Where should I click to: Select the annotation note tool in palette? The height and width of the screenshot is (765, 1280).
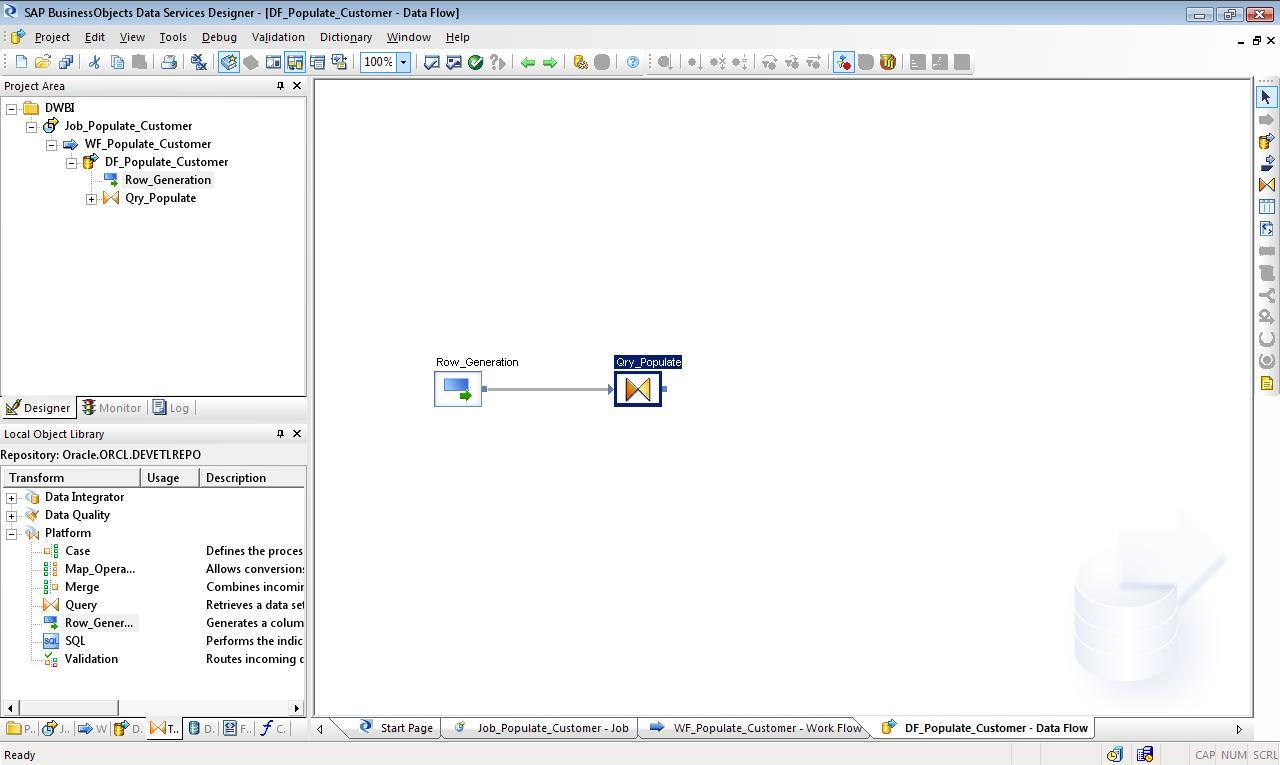click(1266, 383)
